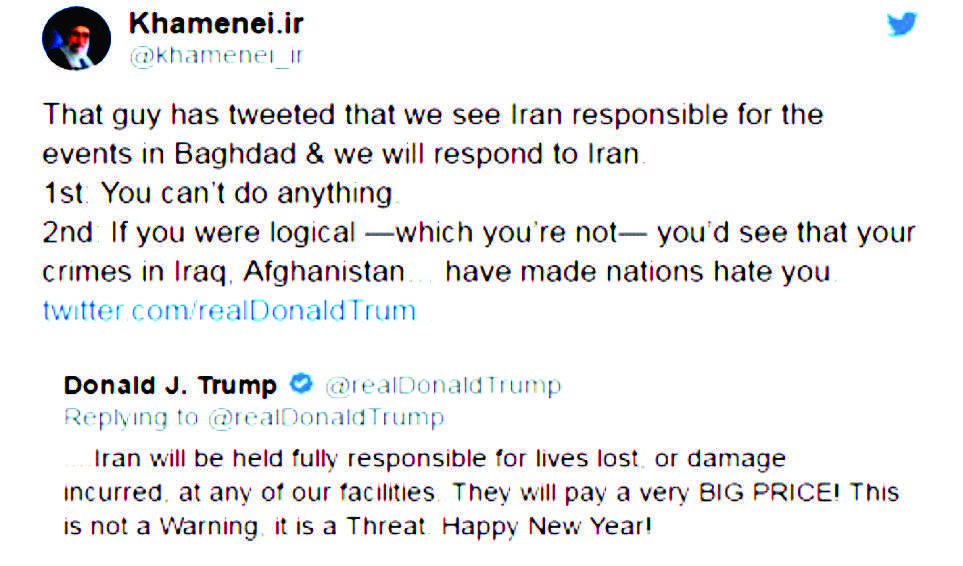Click the Twitter bird logo

[902, 24]
